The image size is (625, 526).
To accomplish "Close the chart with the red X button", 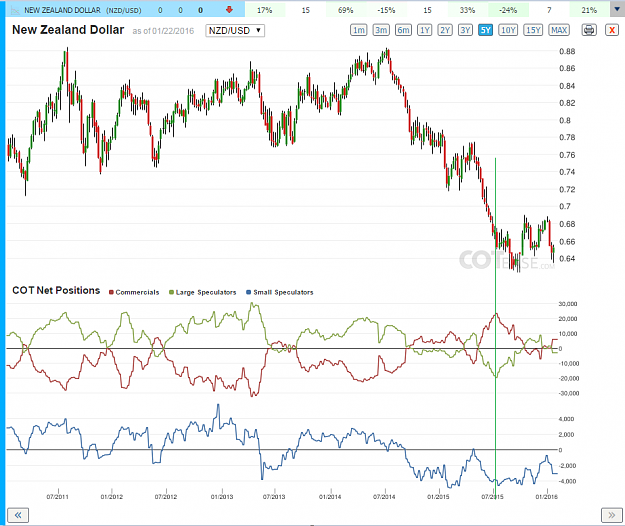I will (612, 30).
